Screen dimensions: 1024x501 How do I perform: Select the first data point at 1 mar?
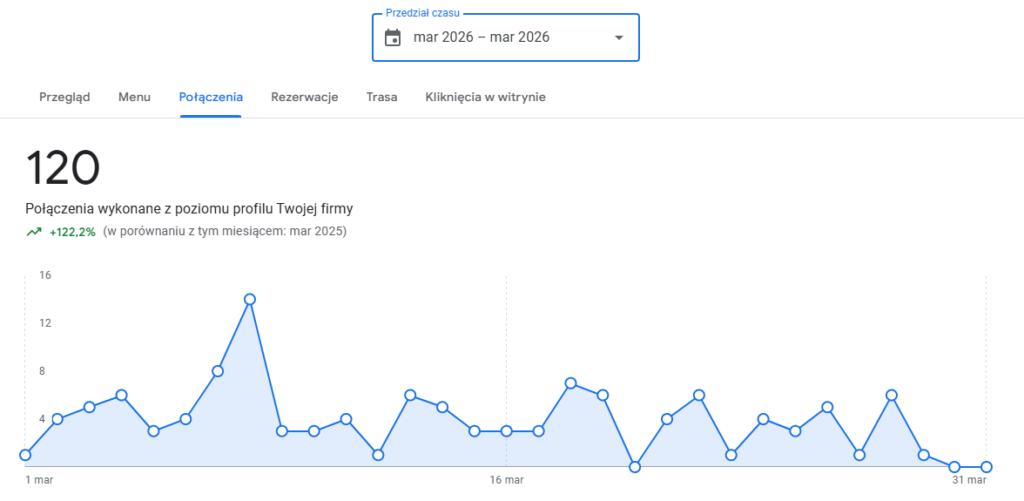pos(25,455)
